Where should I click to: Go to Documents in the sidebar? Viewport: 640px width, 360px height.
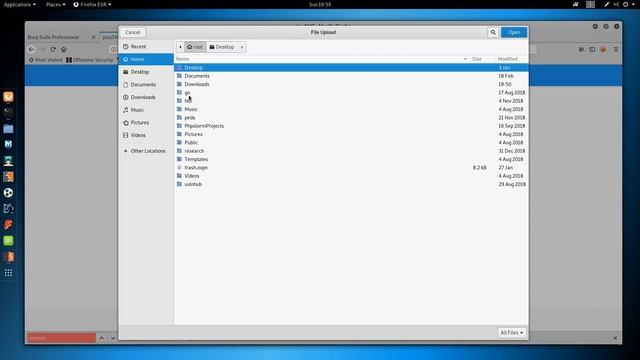[146, 84]
